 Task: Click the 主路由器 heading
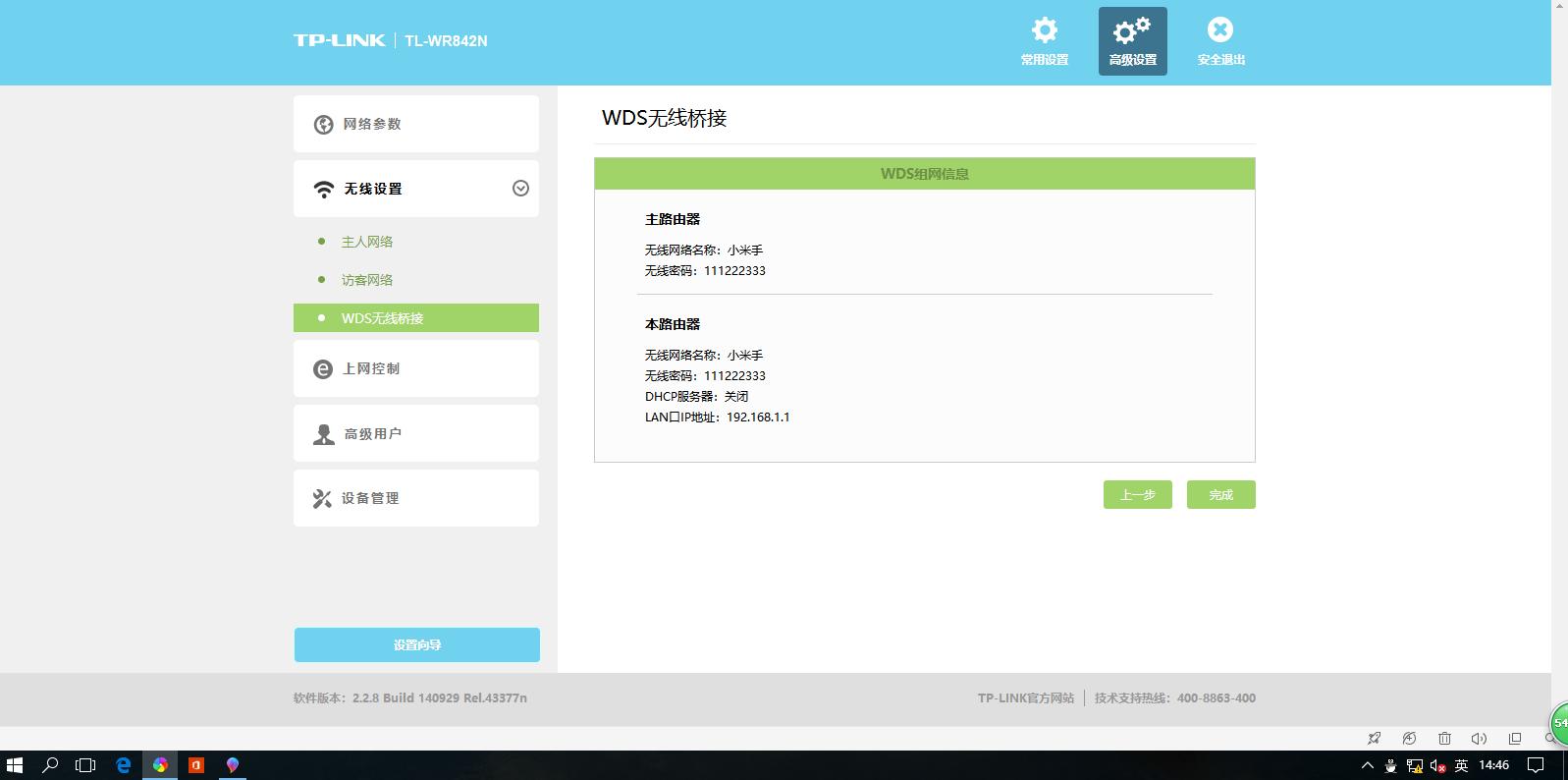pos(673,219)
